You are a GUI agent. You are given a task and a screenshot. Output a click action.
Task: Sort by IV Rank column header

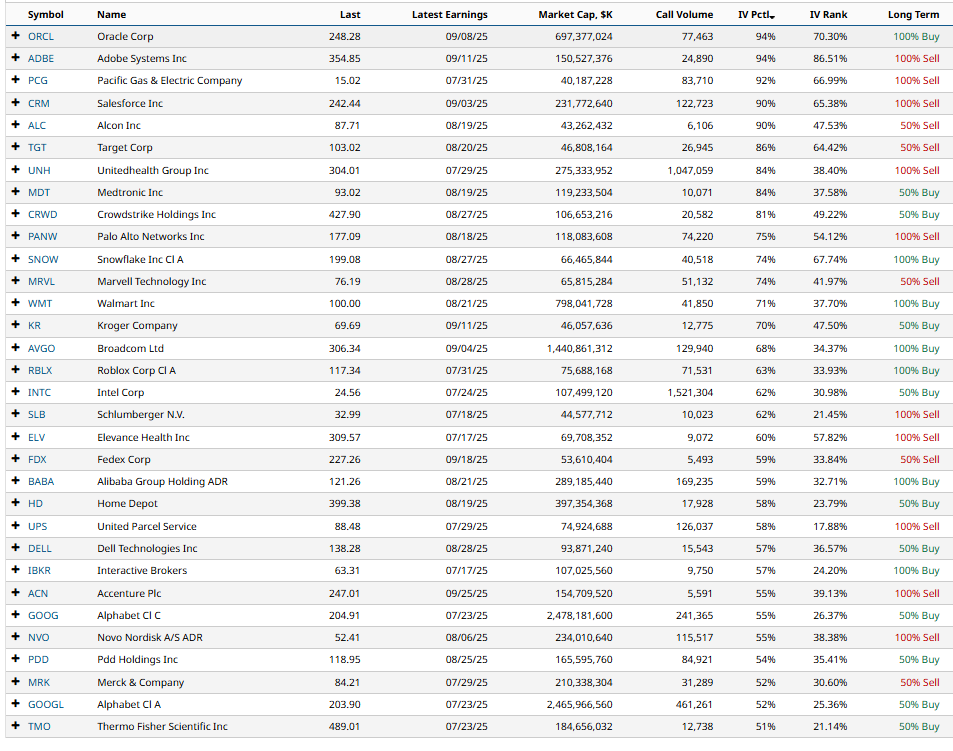click(x=828, y=15)
